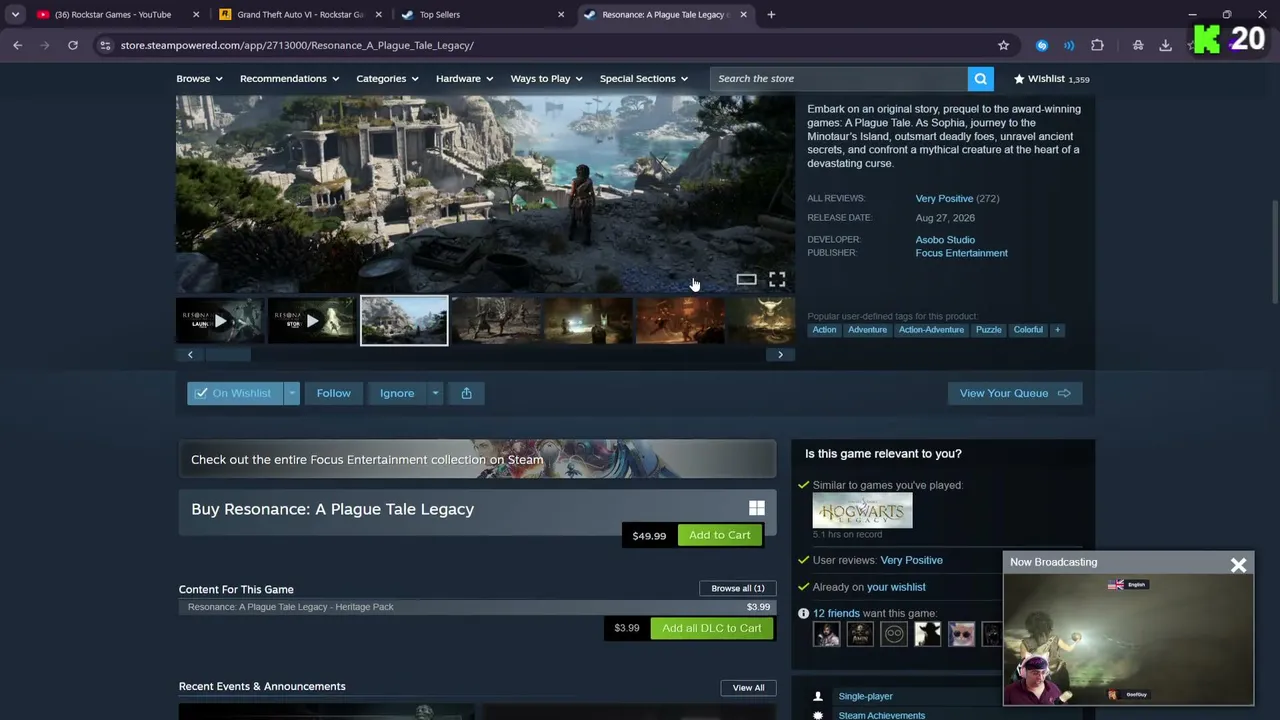Reload the Steam store page
This screenshot has height=720, width=1280.
tap(73, 45)
